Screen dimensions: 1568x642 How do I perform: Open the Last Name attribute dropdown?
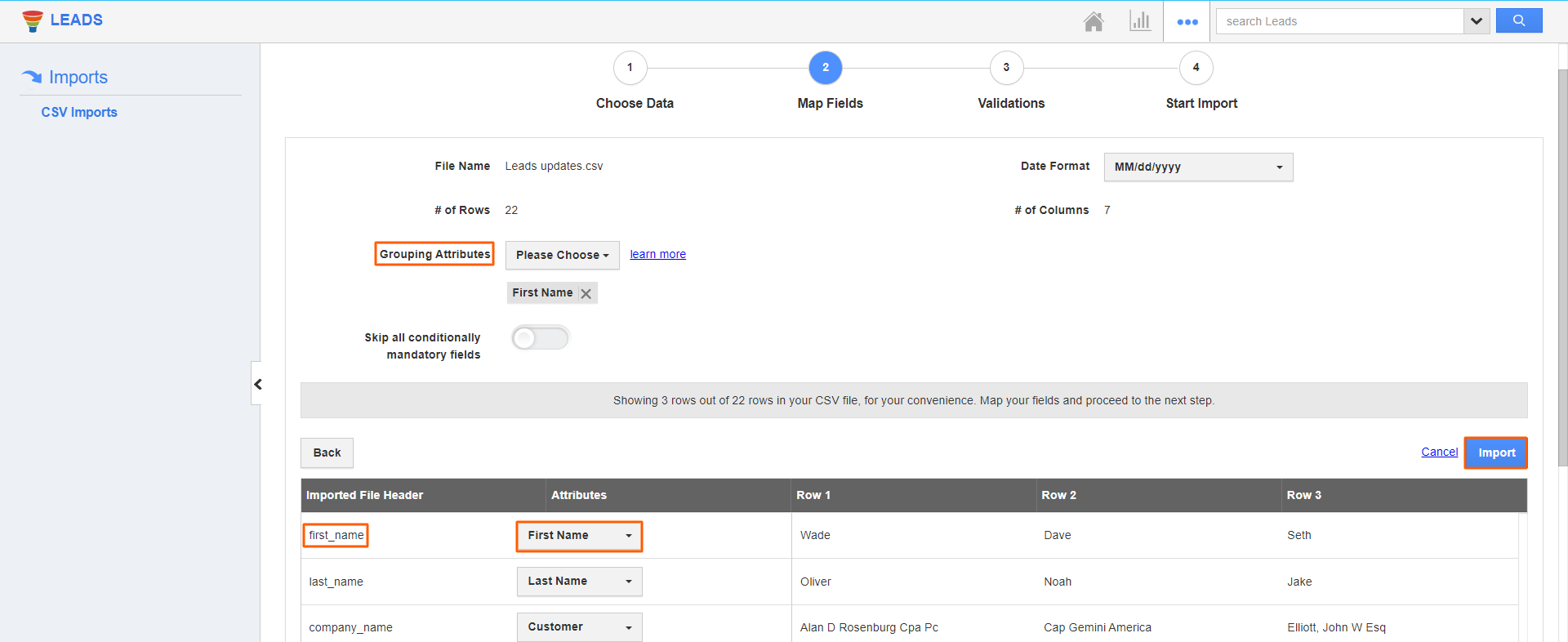579,582
